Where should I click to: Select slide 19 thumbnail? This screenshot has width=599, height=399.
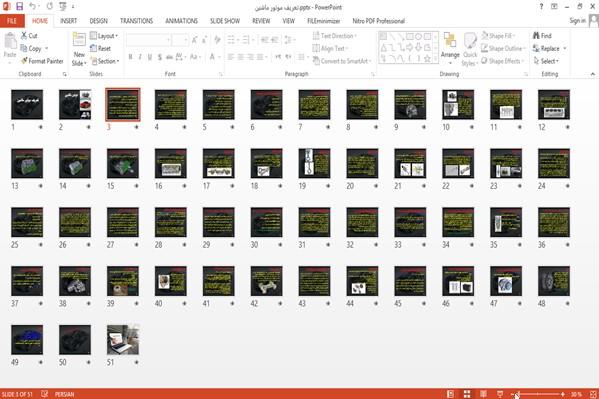[x=314, y=163]
